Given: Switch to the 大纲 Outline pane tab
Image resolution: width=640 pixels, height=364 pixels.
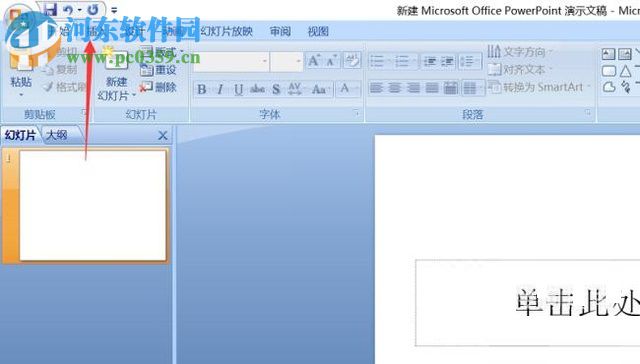Looking at the screenshot, I should (x=57, y=135).
